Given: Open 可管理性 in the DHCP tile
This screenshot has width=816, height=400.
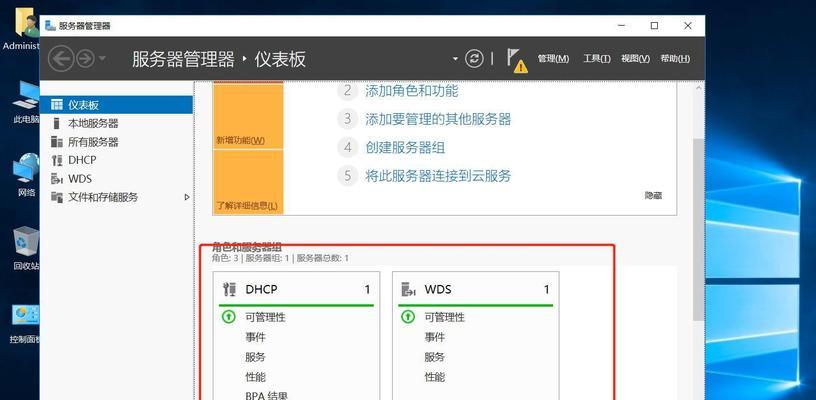Looking at the screenshot, I should [x=265, y=317].
